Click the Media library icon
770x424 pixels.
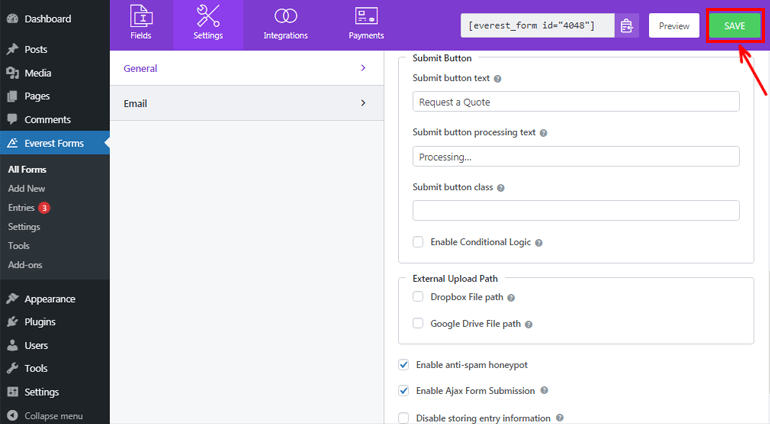(12, 73)
